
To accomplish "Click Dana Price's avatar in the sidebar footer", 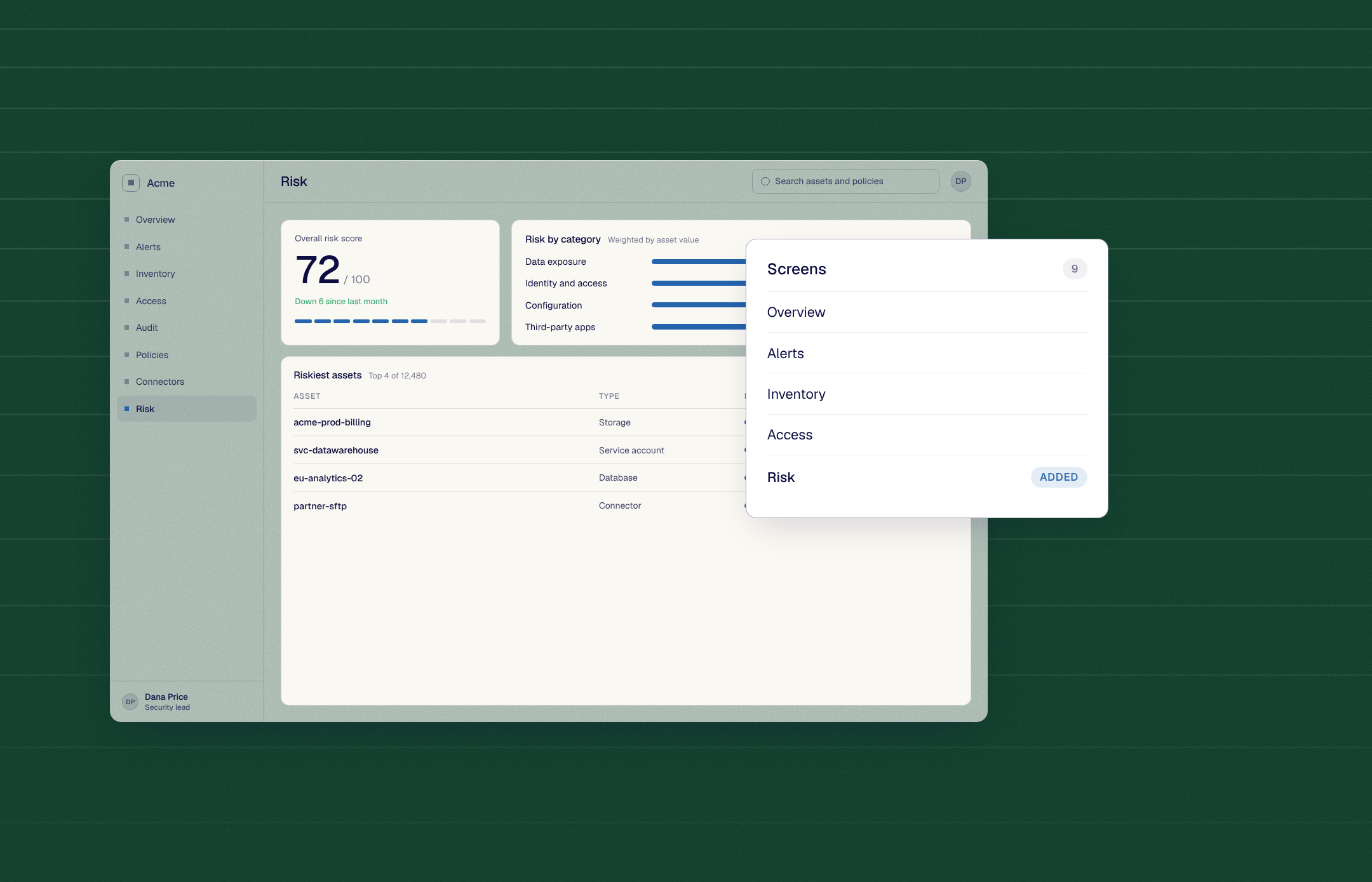I will [x=130, y=702].
